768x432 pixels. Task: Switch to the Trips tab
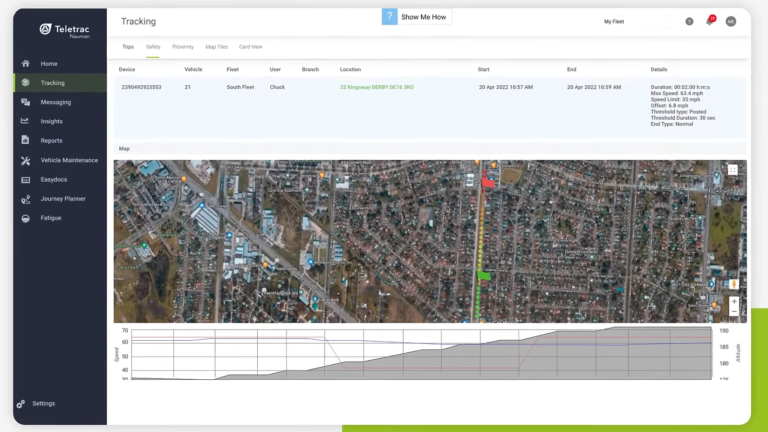pos(128,47)
